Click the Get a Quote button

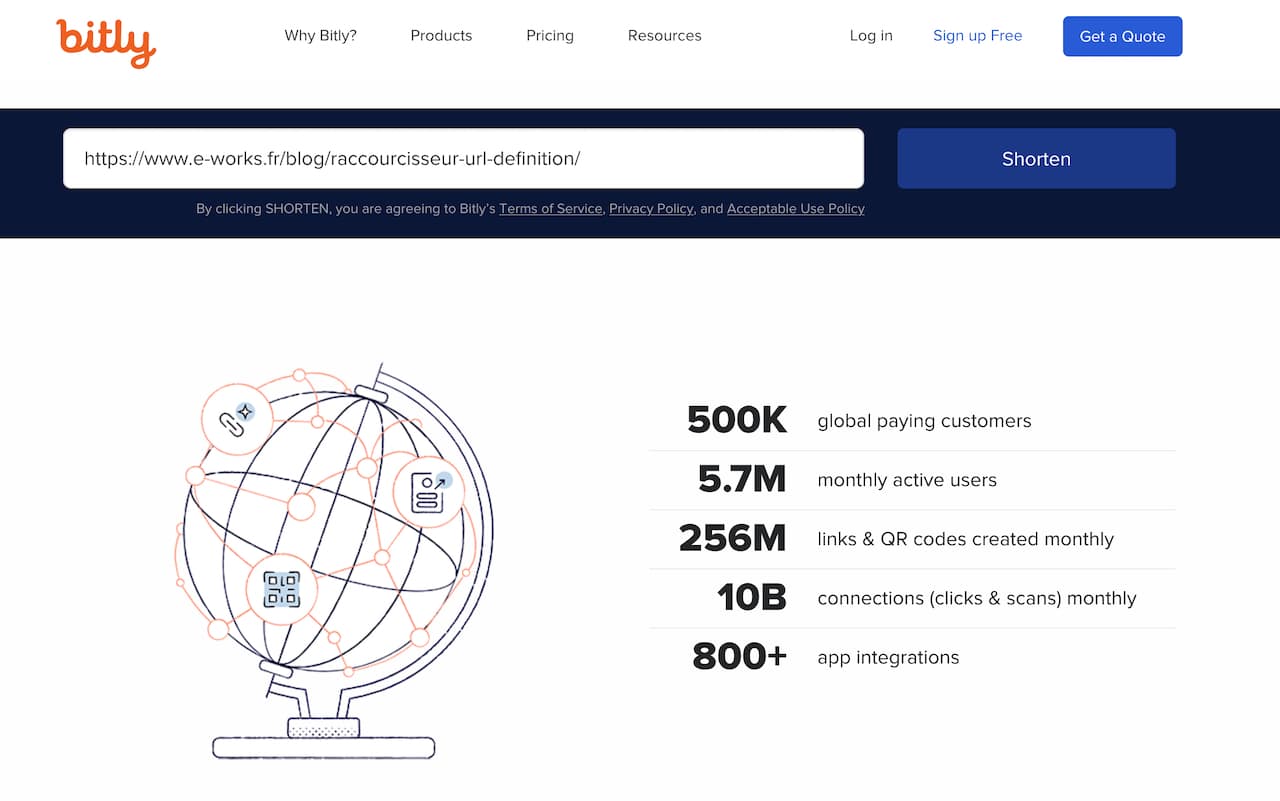click(1122, 36)
